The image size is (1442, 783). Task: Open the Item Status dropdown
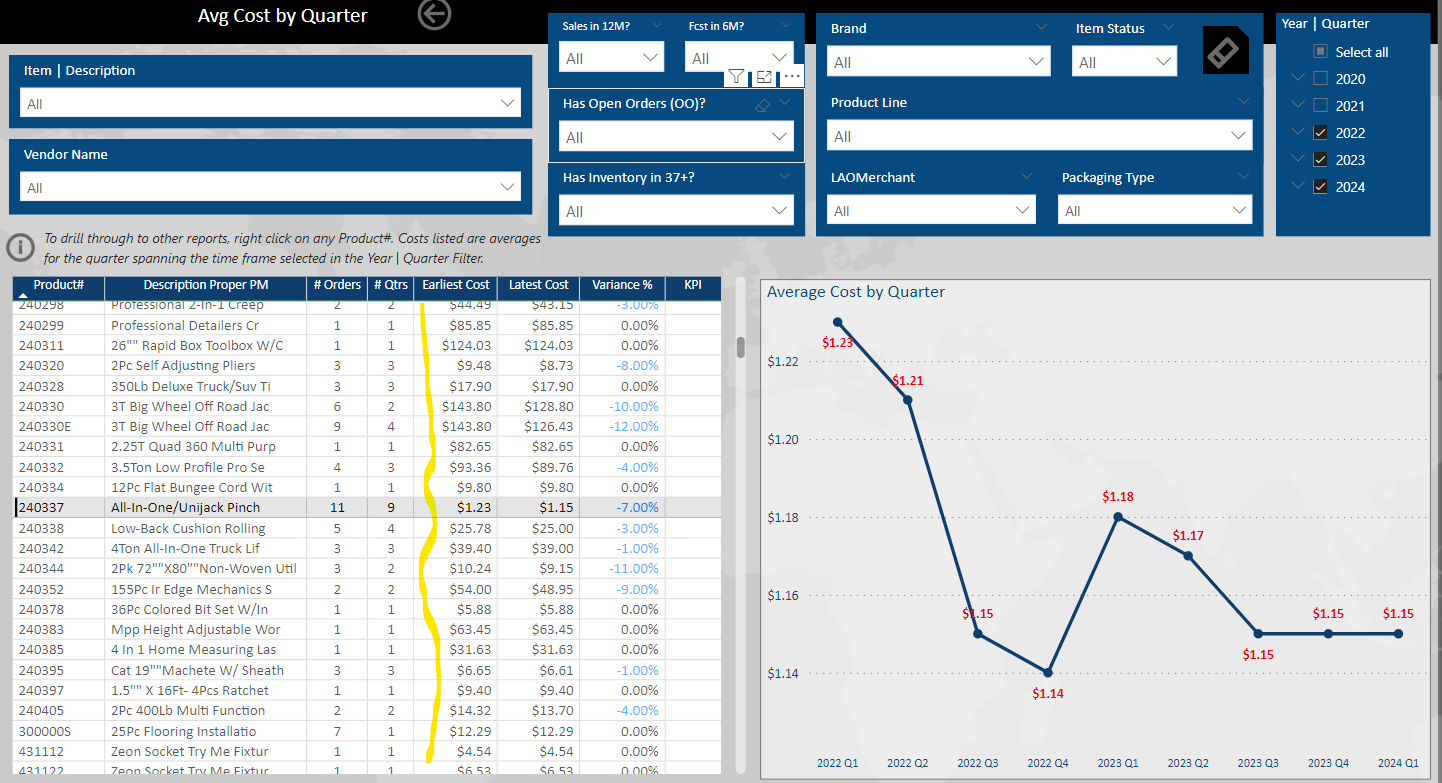[1124, 61]
